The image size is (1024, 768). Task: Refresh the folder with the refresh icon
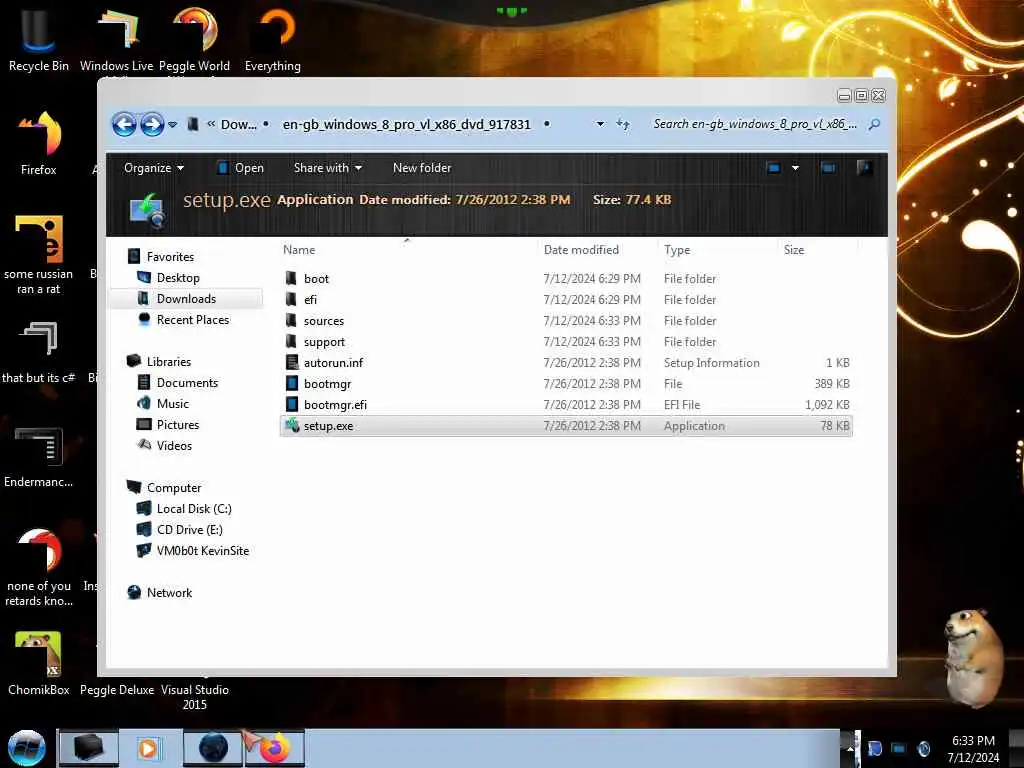pos(623,124)
